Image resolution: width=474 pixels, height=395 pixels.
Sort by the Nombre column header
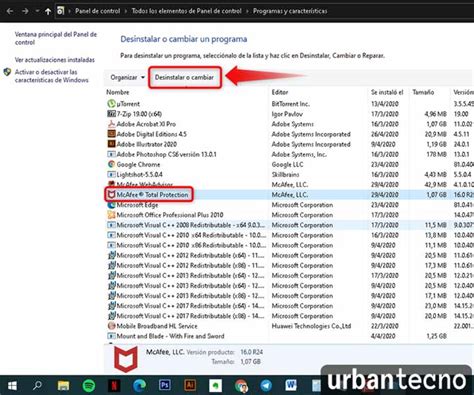click(x=118, y=92)
